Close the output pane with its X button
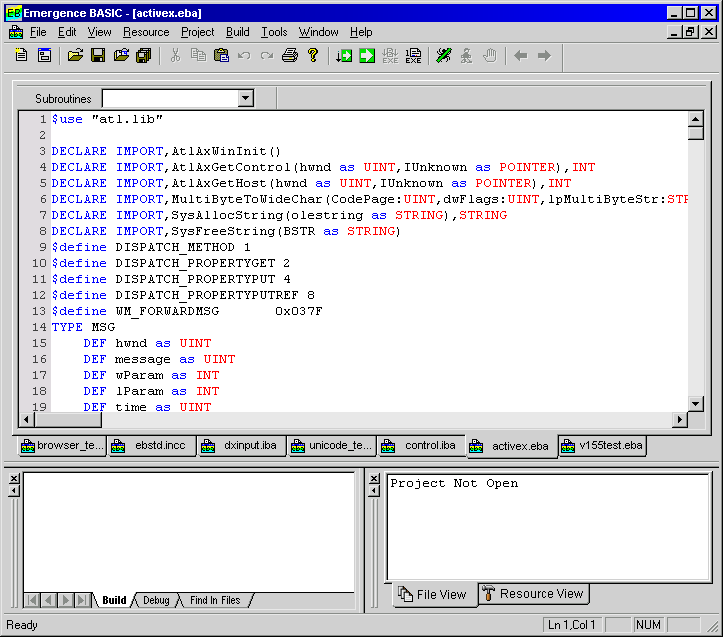 tap(13, 479)
